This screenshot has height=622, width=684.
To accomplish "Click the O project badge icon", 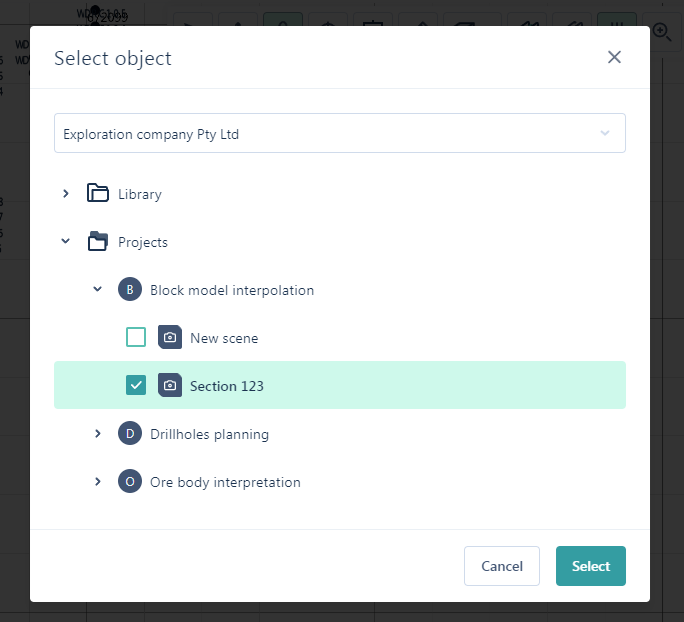I will coord(130,482).
